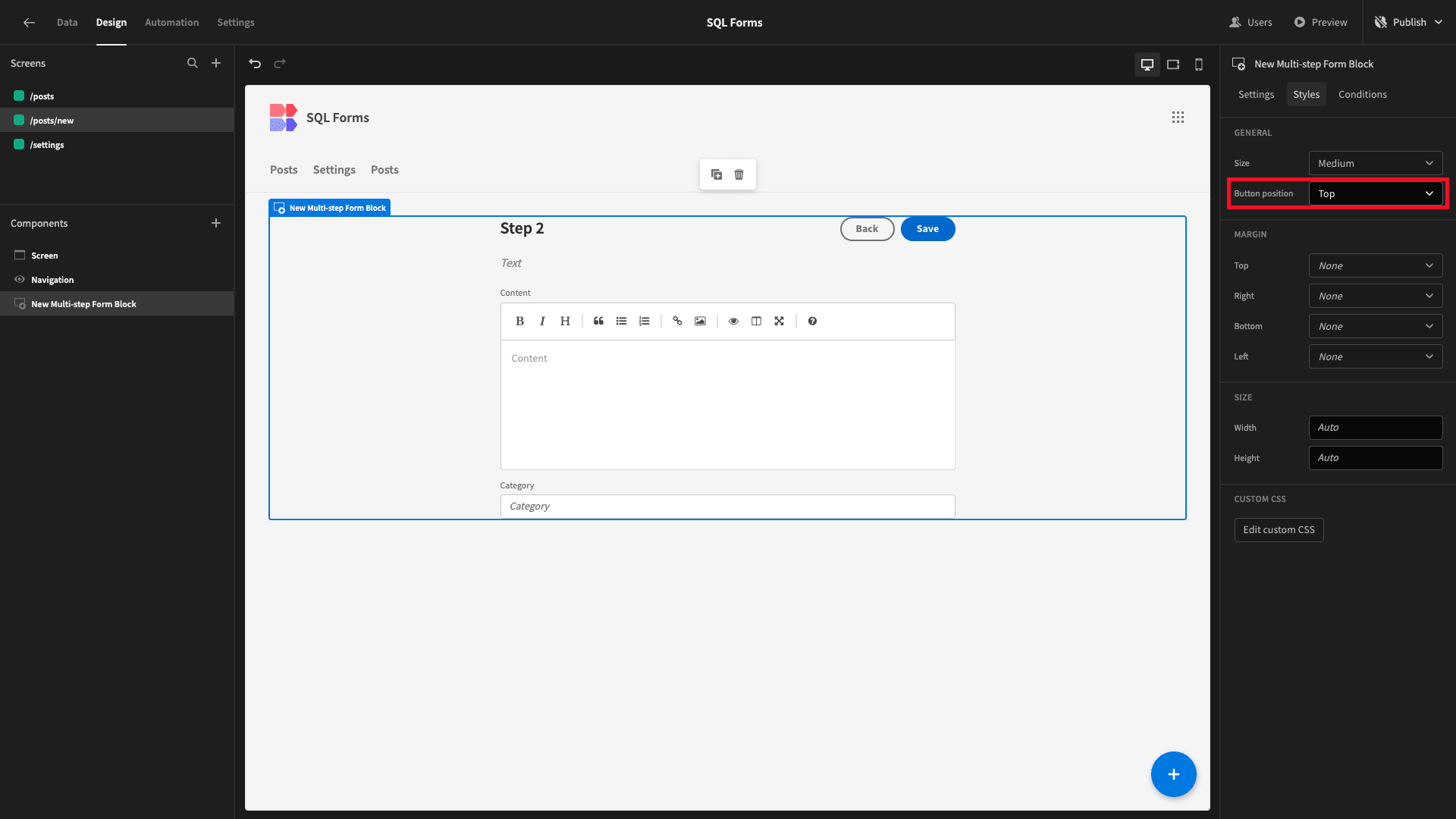Click the Insert link icon
This screenshot has height=819, width=1456.
(x=678, y=321)
